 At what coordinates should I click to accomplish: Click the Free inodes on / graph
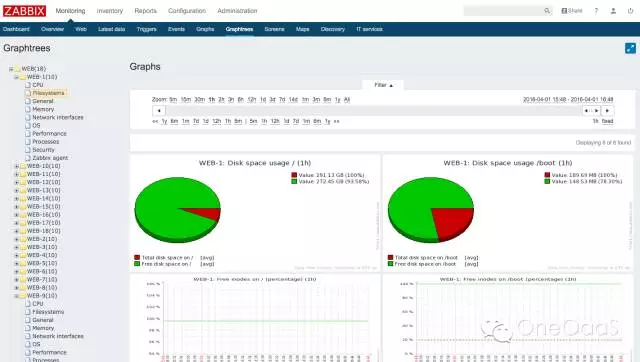tap(256, 318)
